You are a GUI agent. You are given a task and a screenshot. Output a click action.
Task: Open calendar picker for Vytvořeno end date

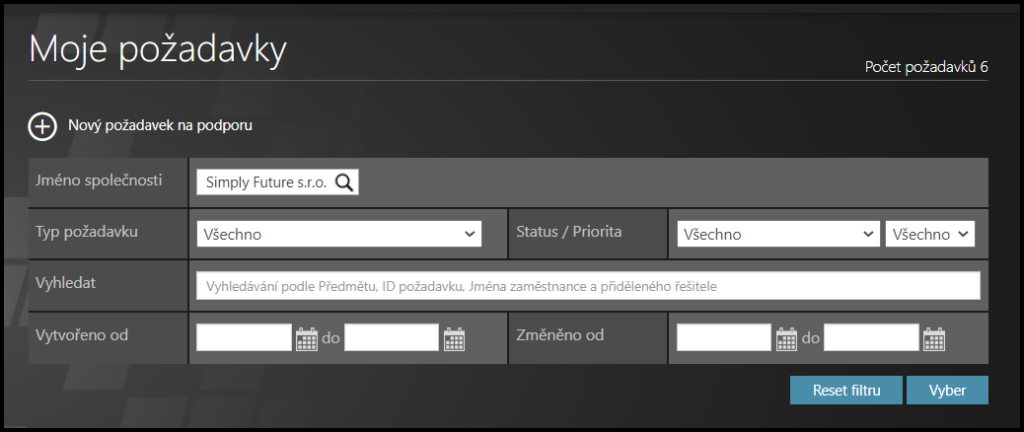[x=454, y=339]
